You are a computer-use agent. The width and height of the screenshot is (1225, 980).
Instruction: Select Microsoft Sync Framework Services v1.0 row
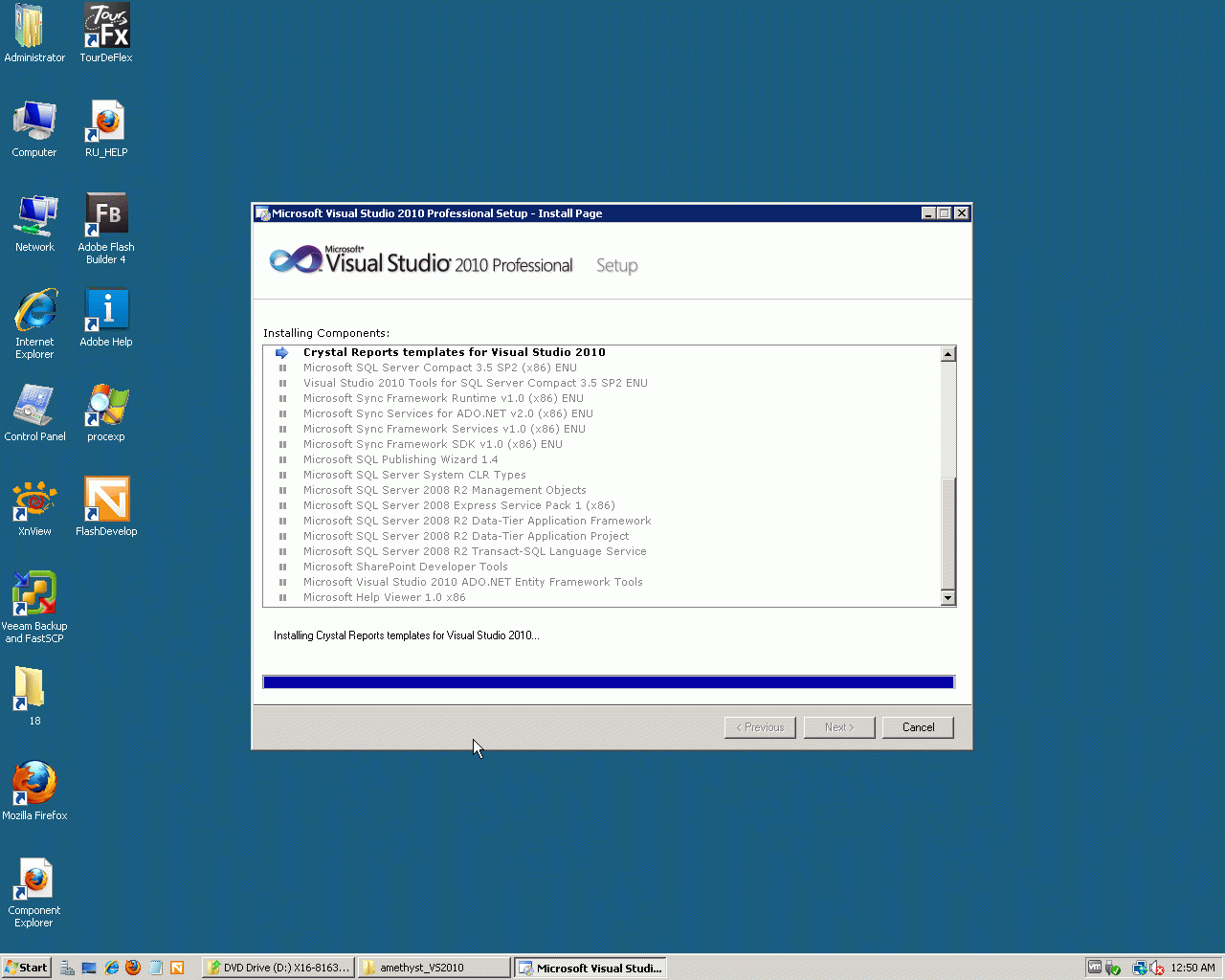(444, 429)
